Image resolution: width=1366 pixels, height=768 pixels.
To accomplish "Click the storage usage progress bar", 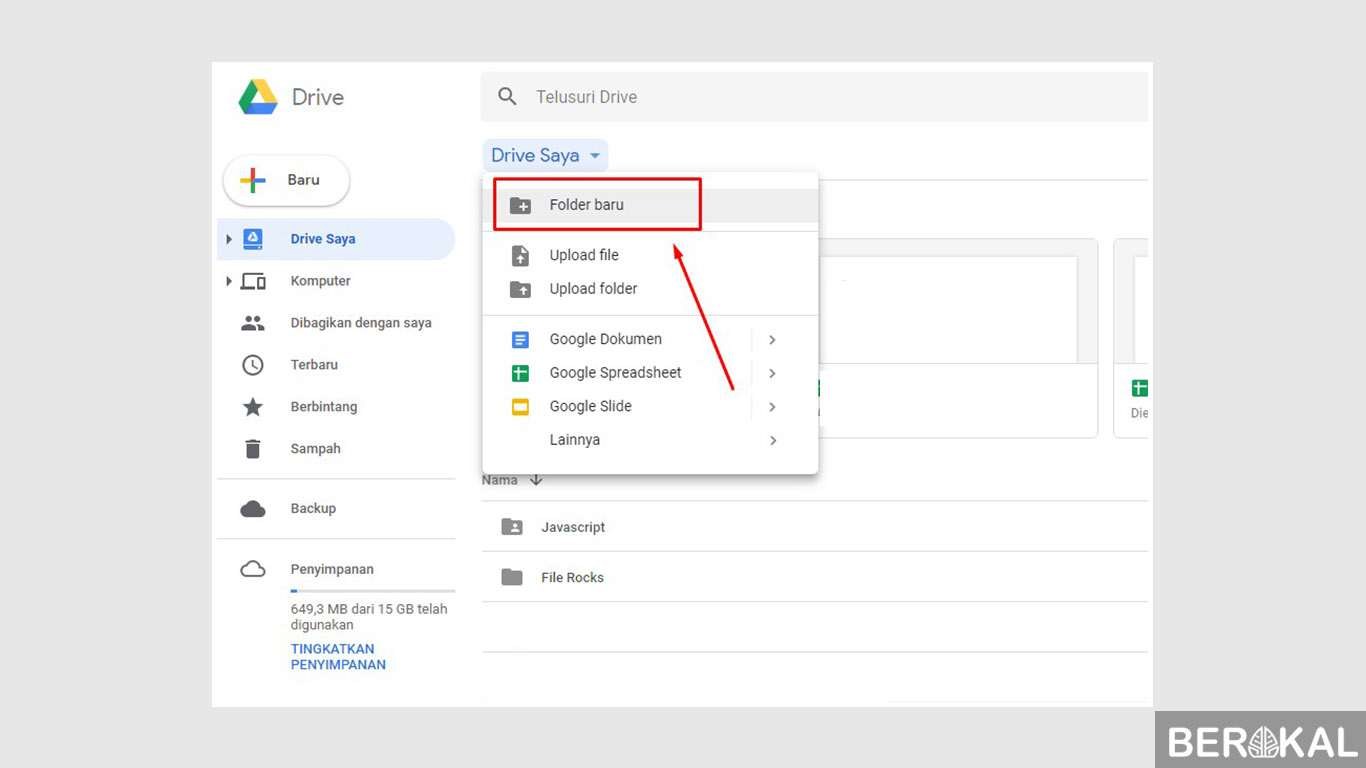I will (372, 591).
